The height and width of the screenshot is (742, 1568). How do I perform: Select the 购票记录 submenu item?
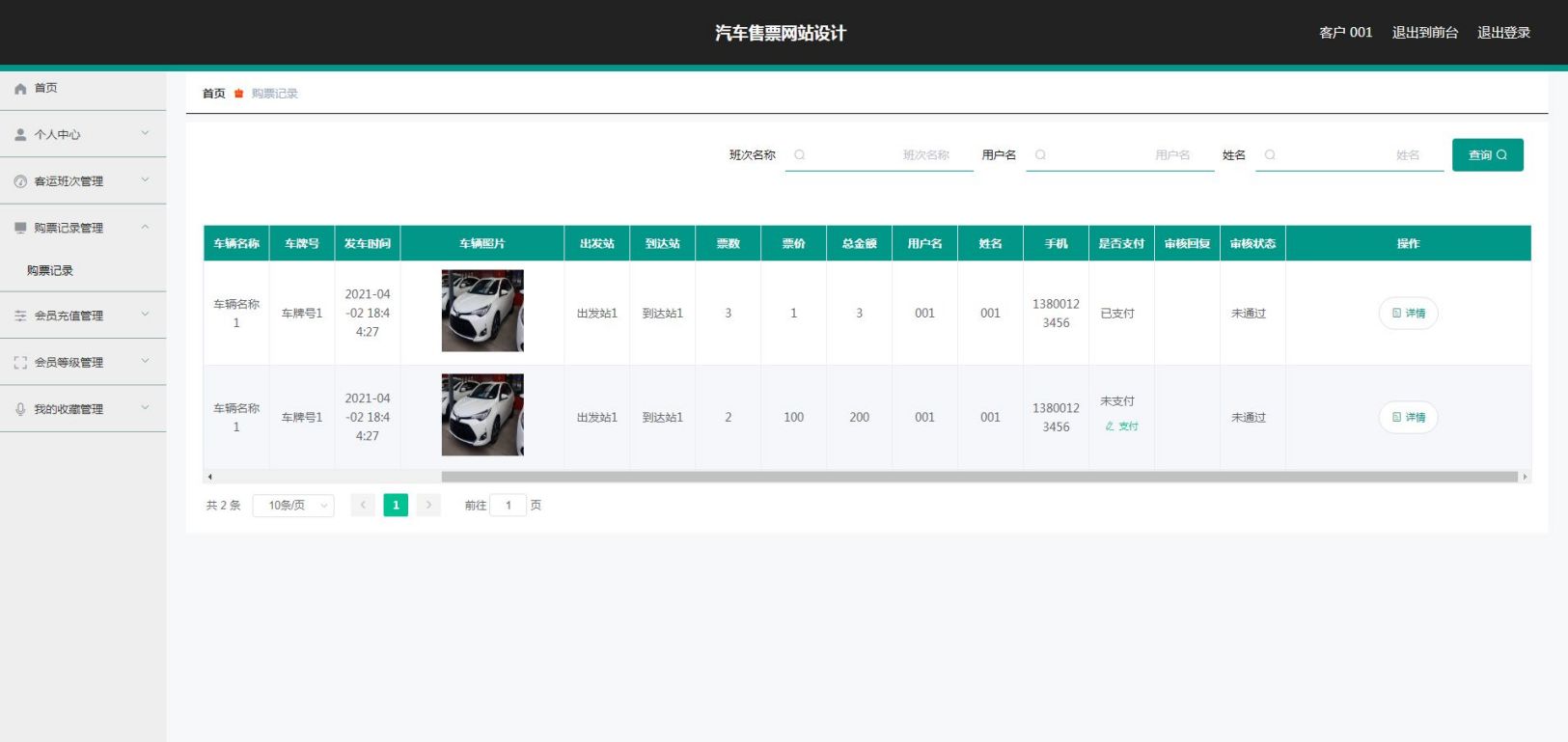click(50, 271)
